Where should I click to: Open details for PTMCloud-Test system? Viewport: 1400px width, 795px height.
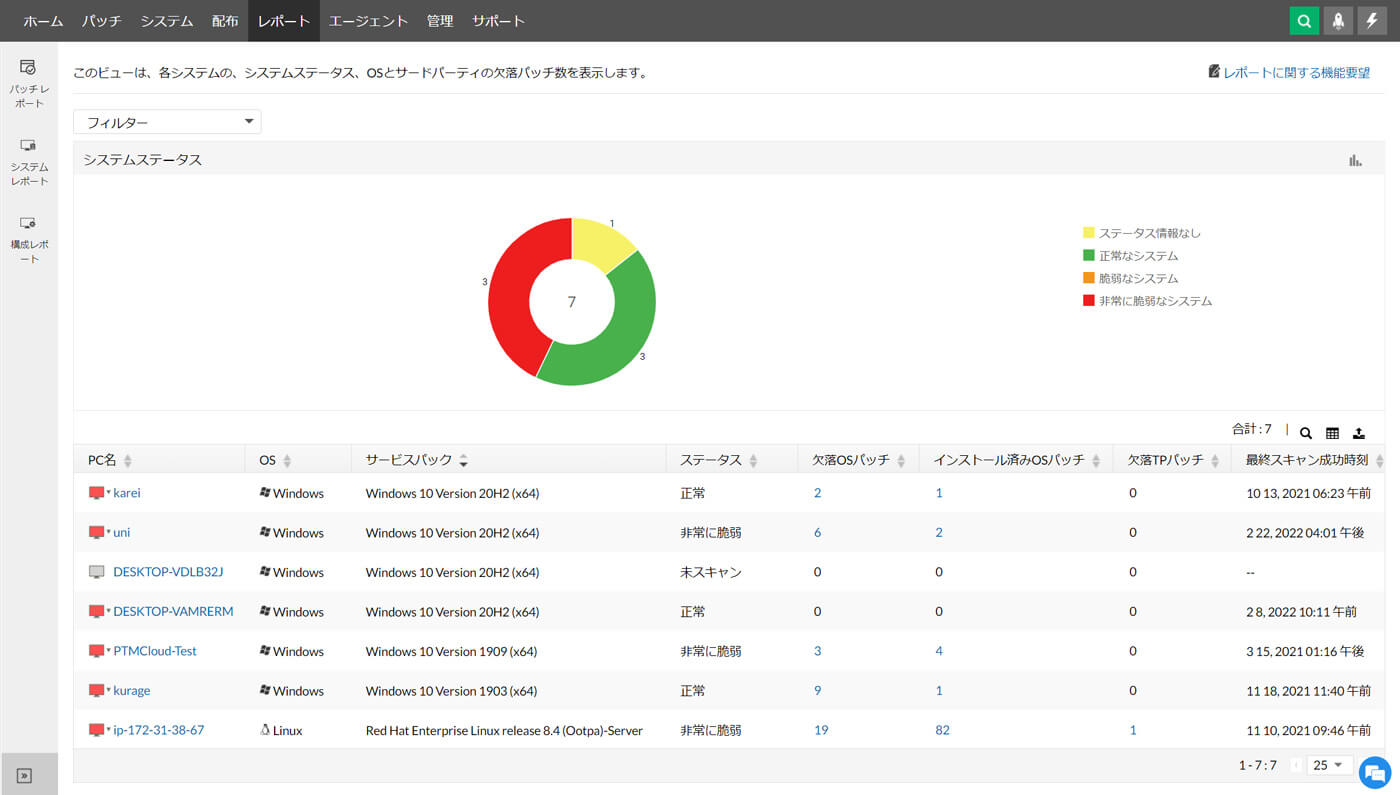(x=153, y=650)
